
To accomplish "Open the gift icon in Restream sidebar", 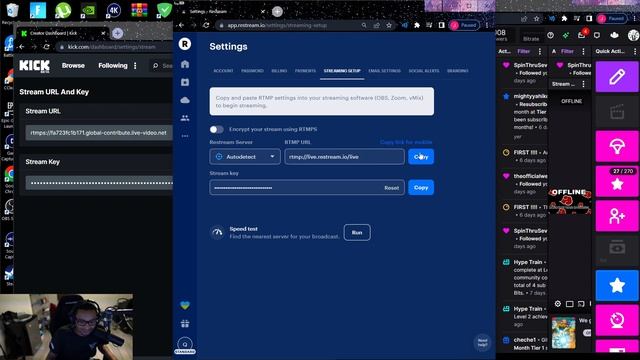I will (185, 324).
